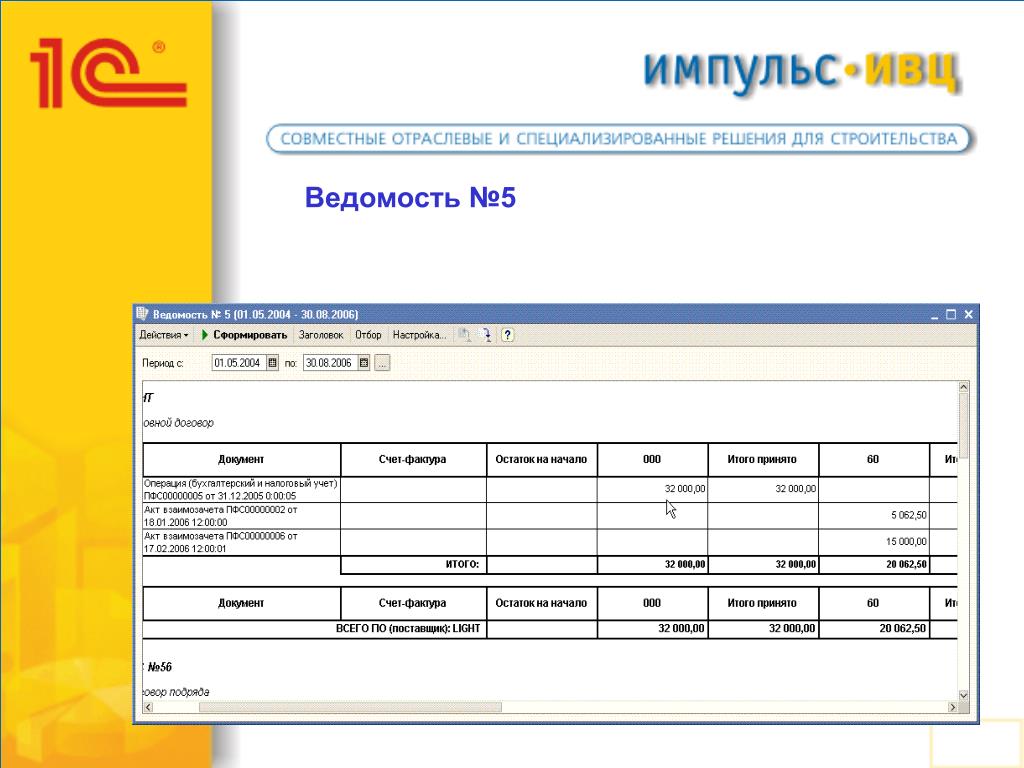
Task: Click the №56 contract heading
Action: (x=159, y=667)
